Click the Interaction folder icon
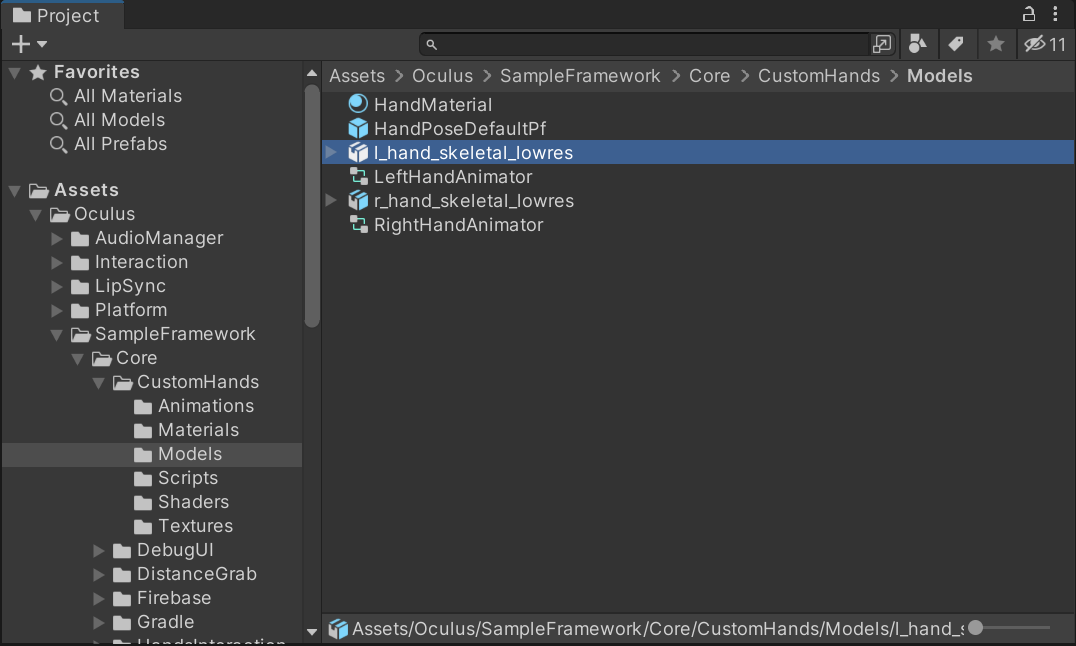The width and height of the screenshot is (1076, 646). [80, 263]
